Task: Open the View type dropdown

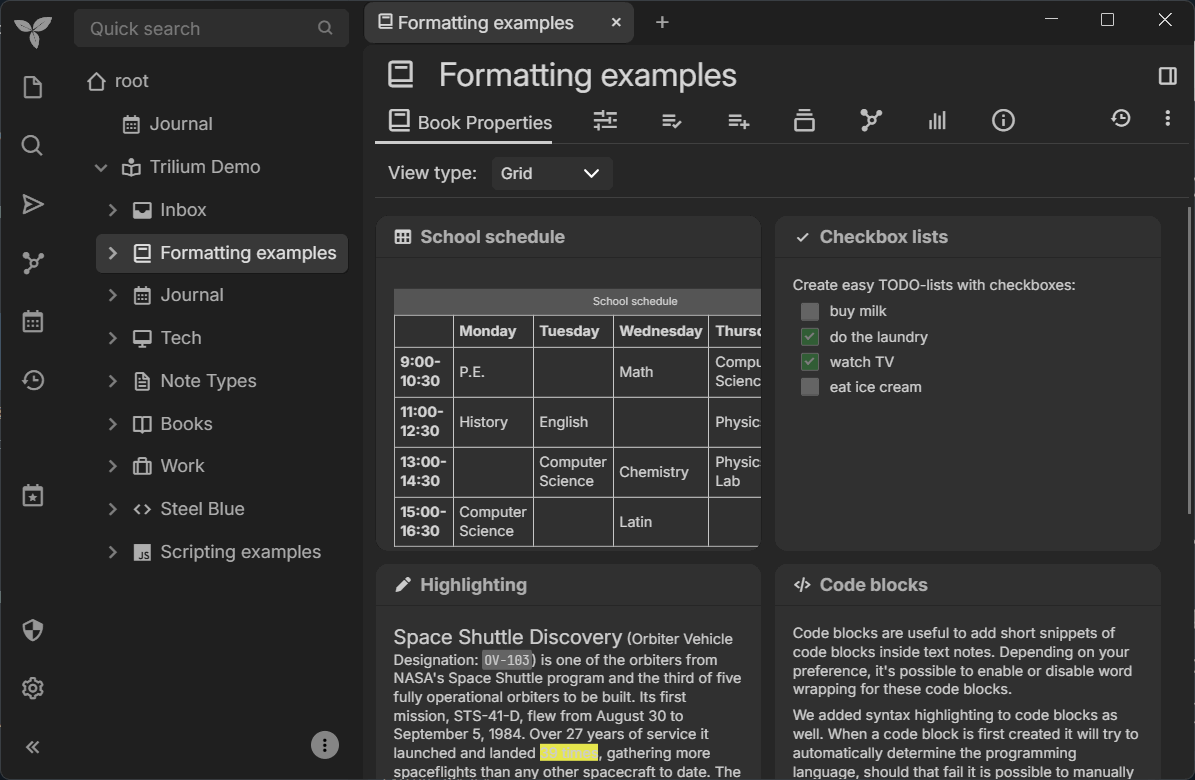Action: tap(552, 173)
